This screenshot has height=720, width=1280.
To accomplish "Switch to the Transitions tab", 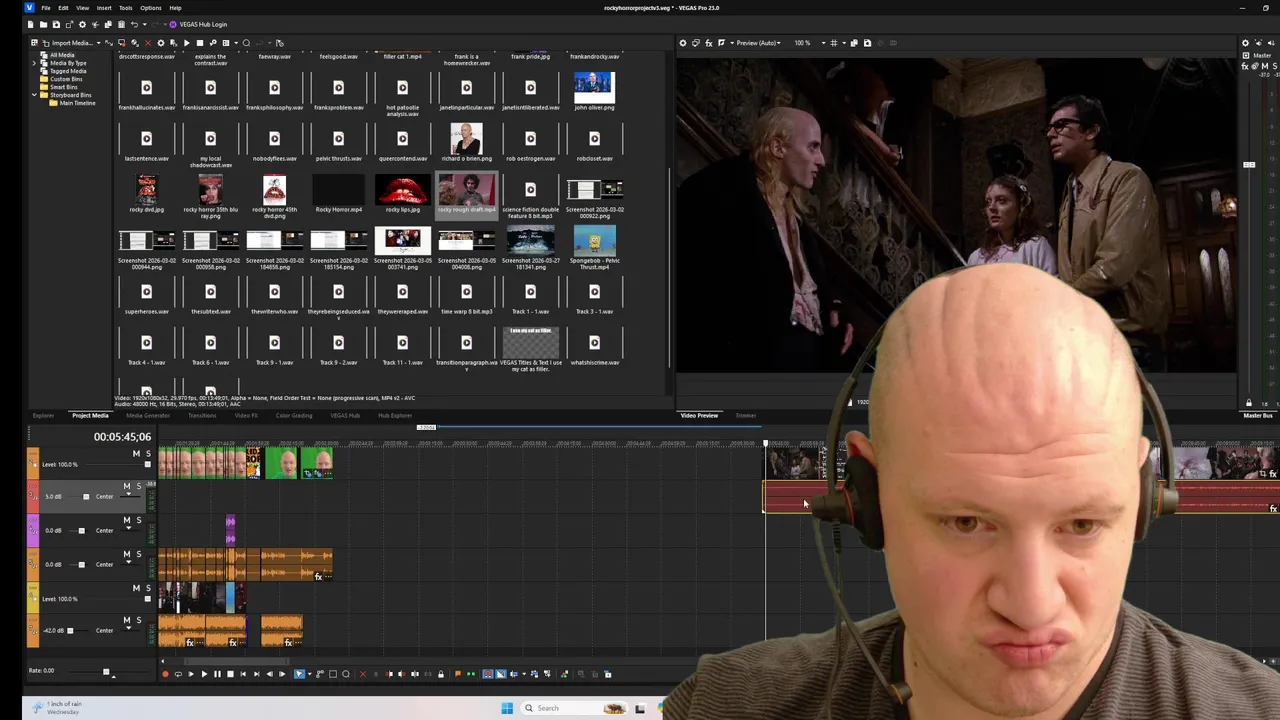I will coord(202,415).
